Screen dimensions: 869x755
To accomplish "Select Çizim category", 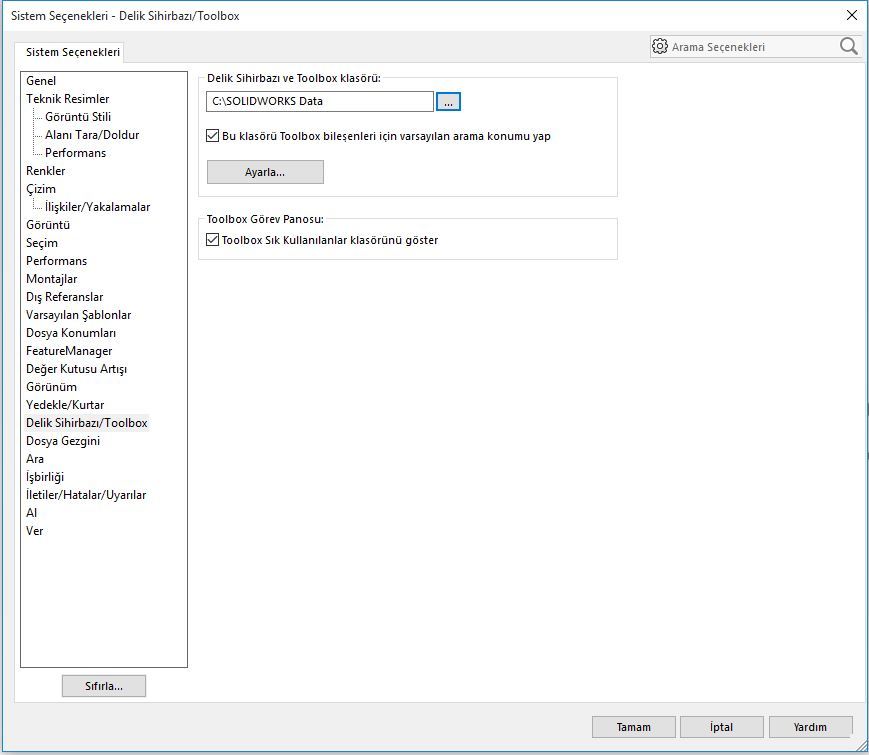I will (x=41, y=188).
